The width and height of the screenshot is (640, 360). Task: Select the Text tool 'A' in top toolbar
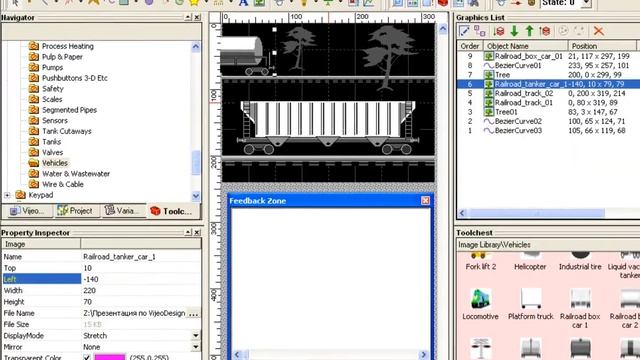pyautogui.click(x=243, y=3)
